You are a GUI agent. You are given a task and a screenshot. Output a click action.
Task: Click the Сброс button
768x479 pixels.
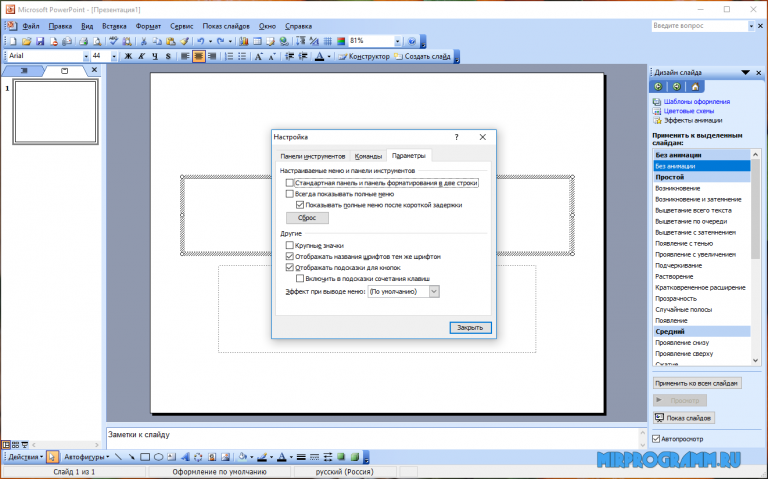click(307, 217)
